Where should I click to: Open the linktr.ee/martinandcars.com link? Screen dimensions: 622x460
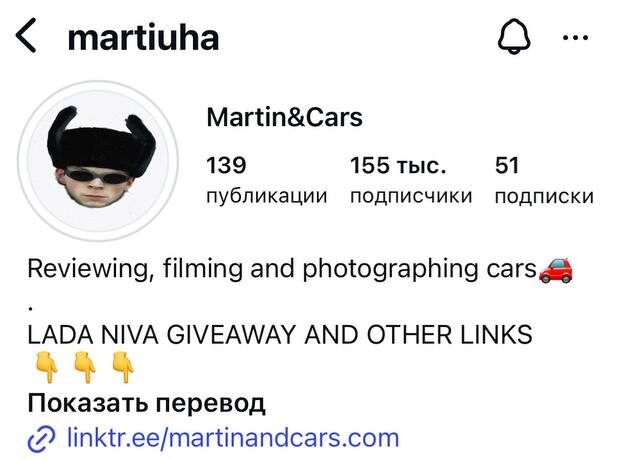[233, 438]
